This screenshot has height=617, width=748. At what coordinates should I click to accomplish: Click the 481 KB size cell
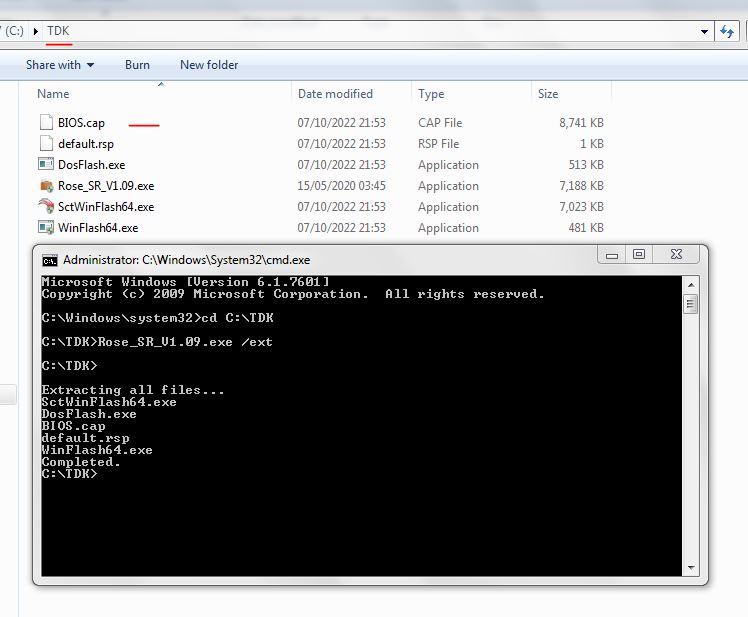click(586, 228)
